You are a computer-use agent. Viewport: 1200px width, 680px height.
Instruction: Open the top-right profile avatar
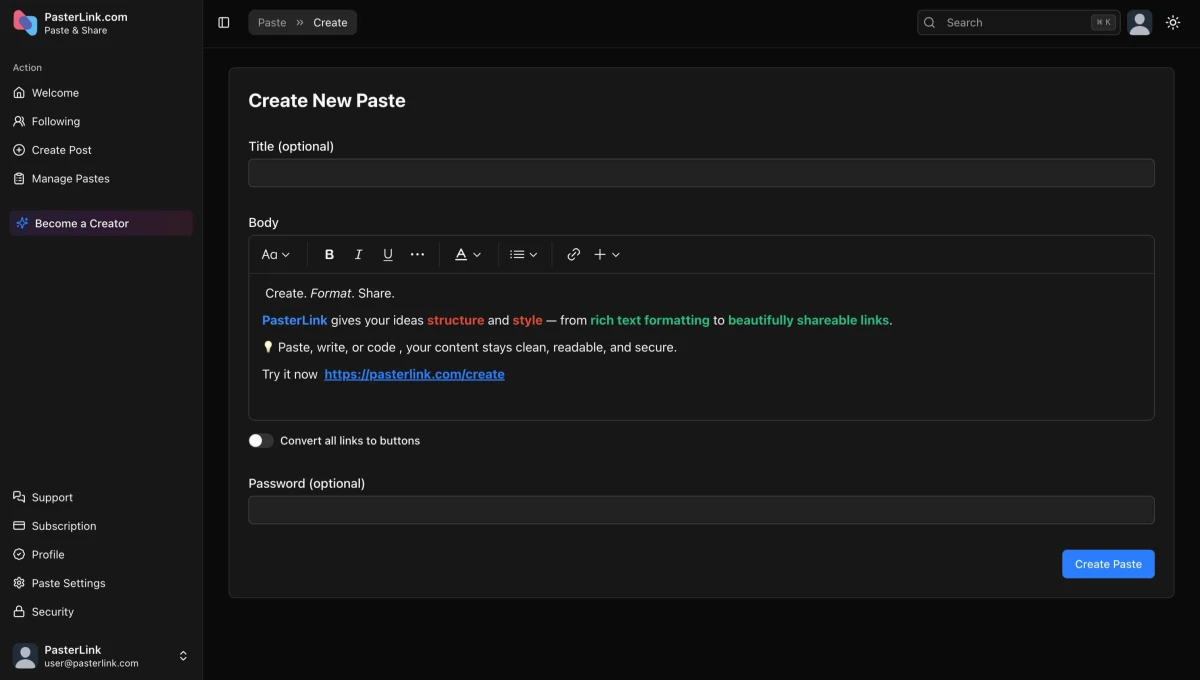1139,22
